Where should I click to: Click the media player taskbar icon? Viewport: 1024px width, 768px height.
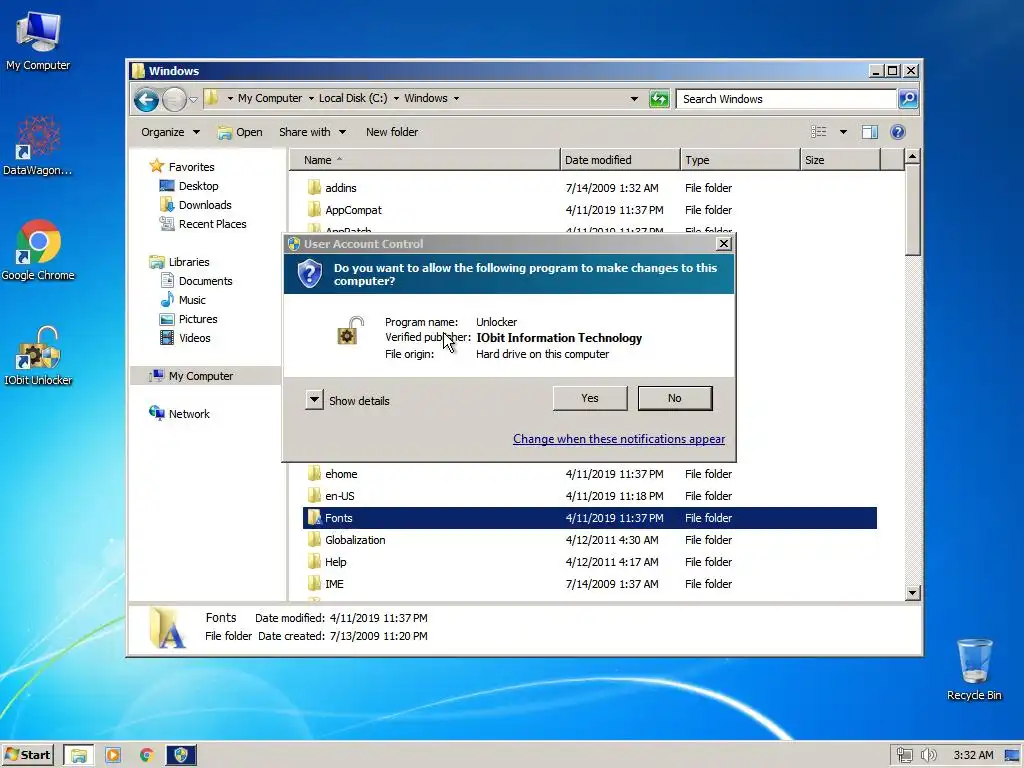coord(113,756)
